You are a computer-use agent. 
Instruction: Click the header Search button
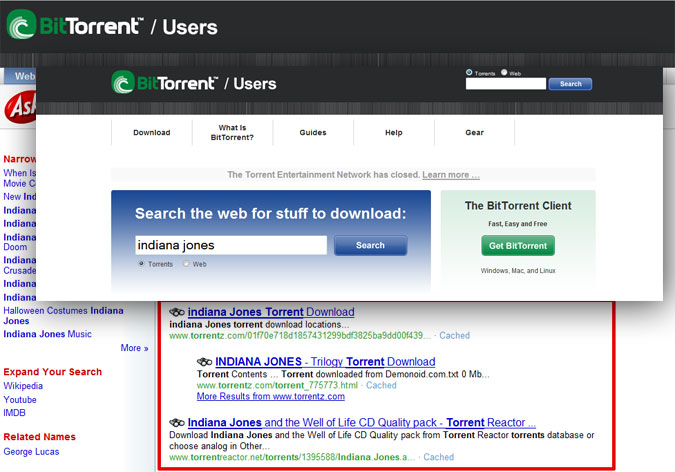(570, 84)
